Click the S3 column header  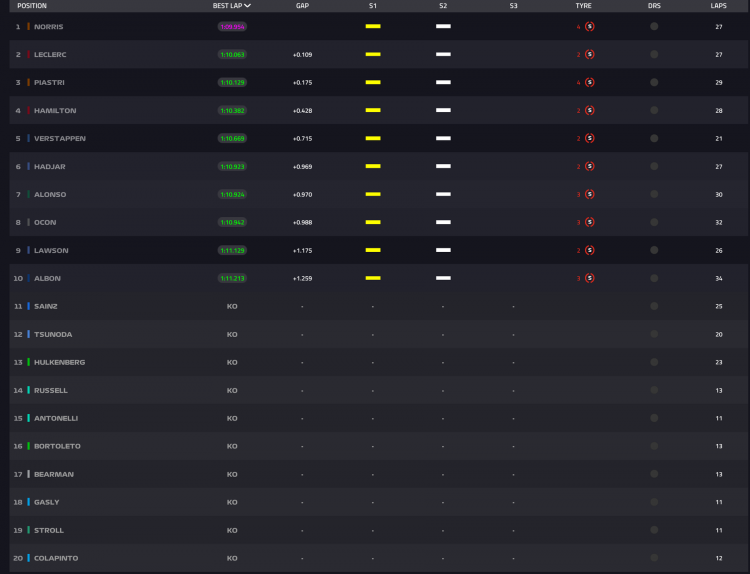513,6
